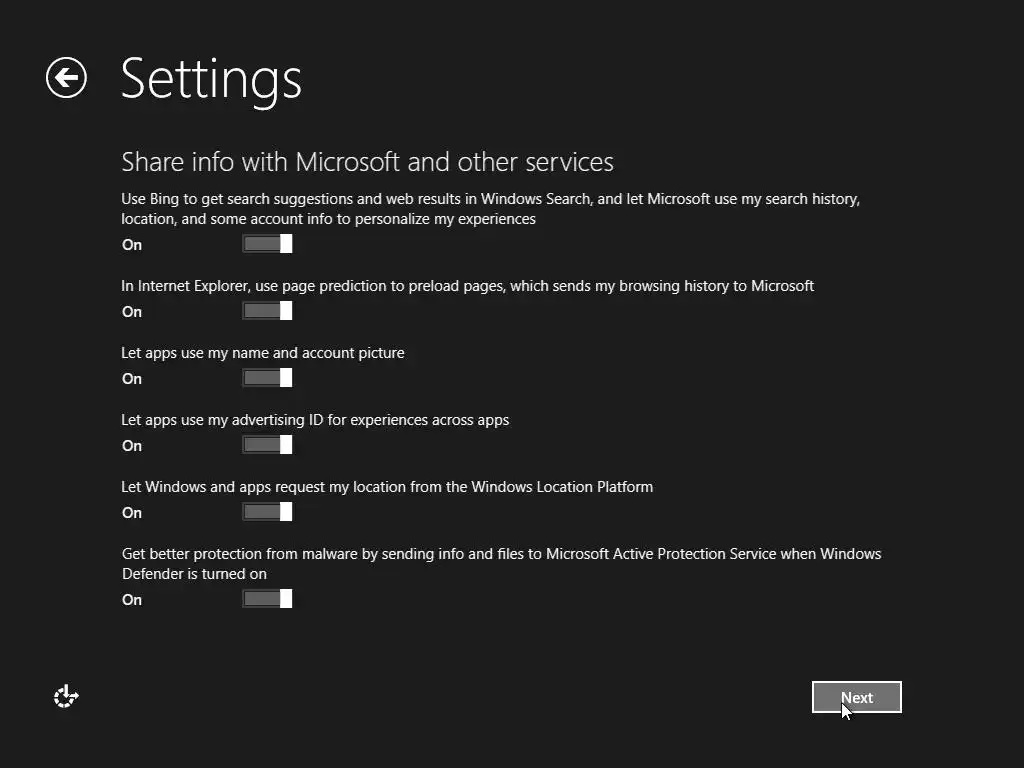Viewport: 1024px width, 768px height.
Task: Open the Ease of Access icon
Action: coord(66,697)
